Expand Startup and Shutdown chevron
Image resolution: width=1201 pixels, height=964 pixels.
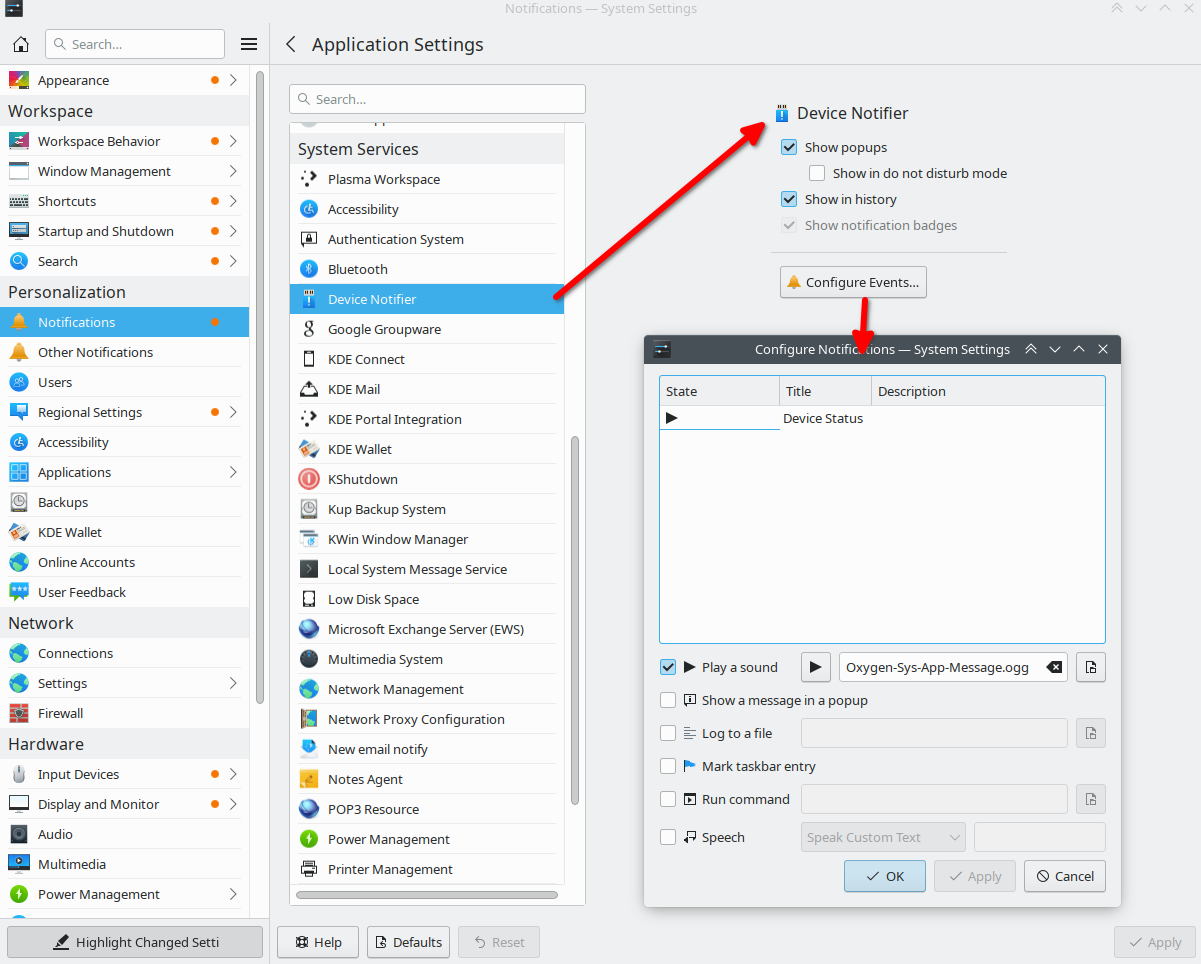pos(233,231)
